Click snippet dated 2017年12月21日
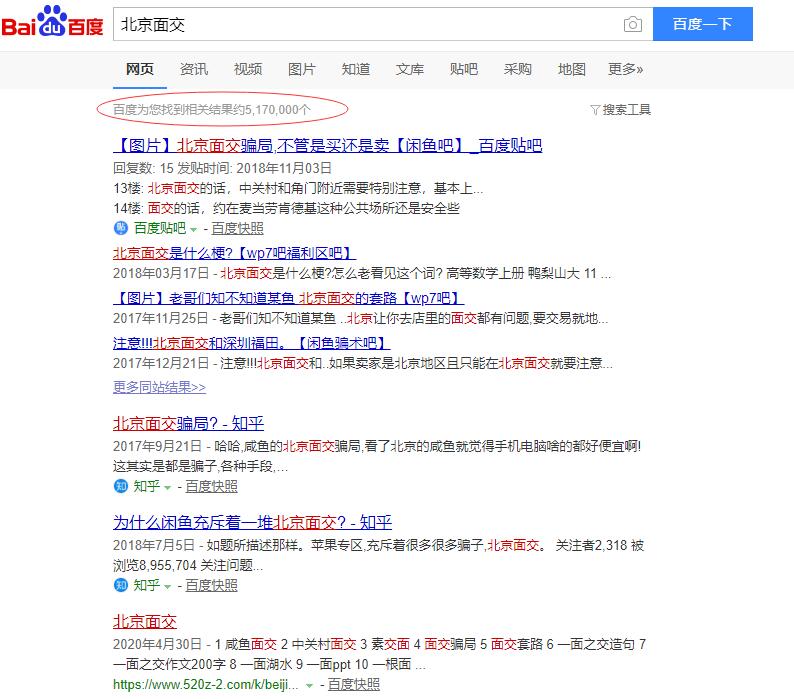The height and width of the screenshot is (699, 794). (363, 363)
